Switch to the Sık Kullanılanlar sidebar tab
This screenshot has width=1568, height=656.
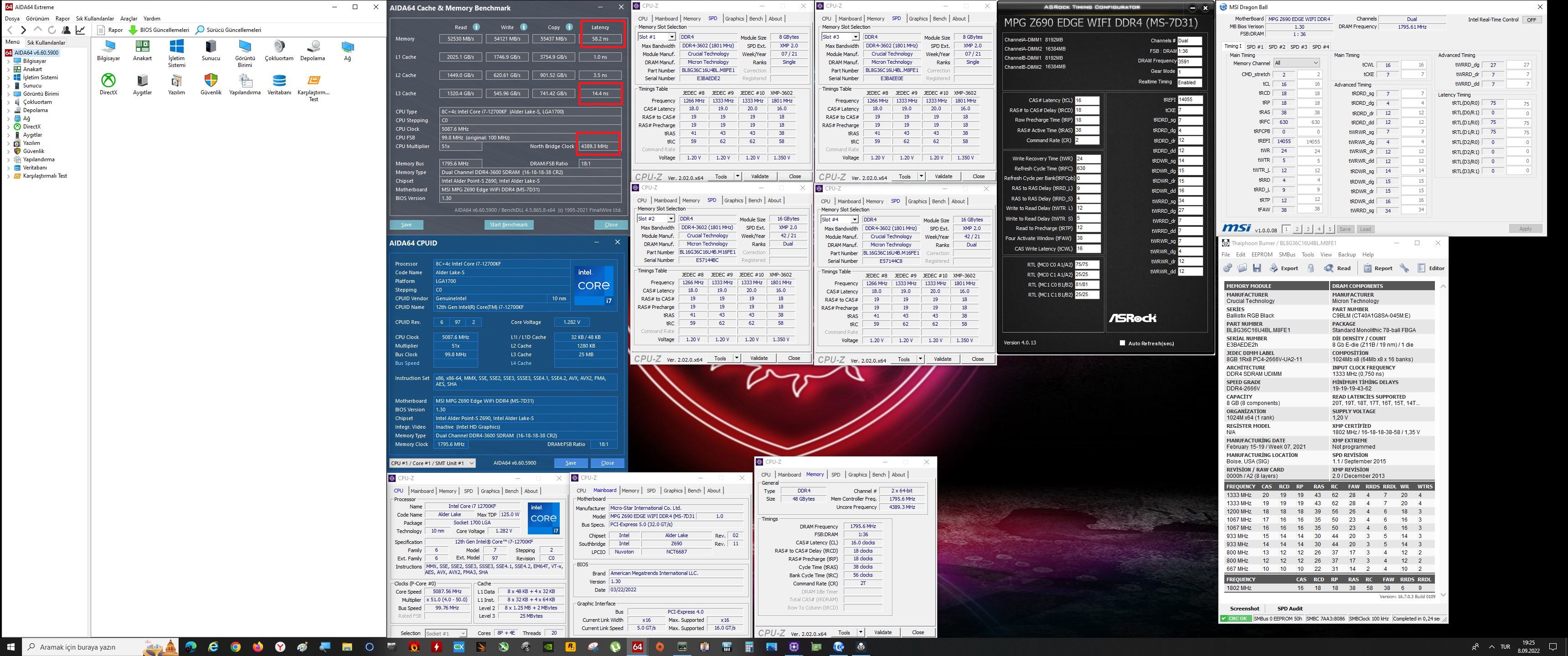coord(46,43)
